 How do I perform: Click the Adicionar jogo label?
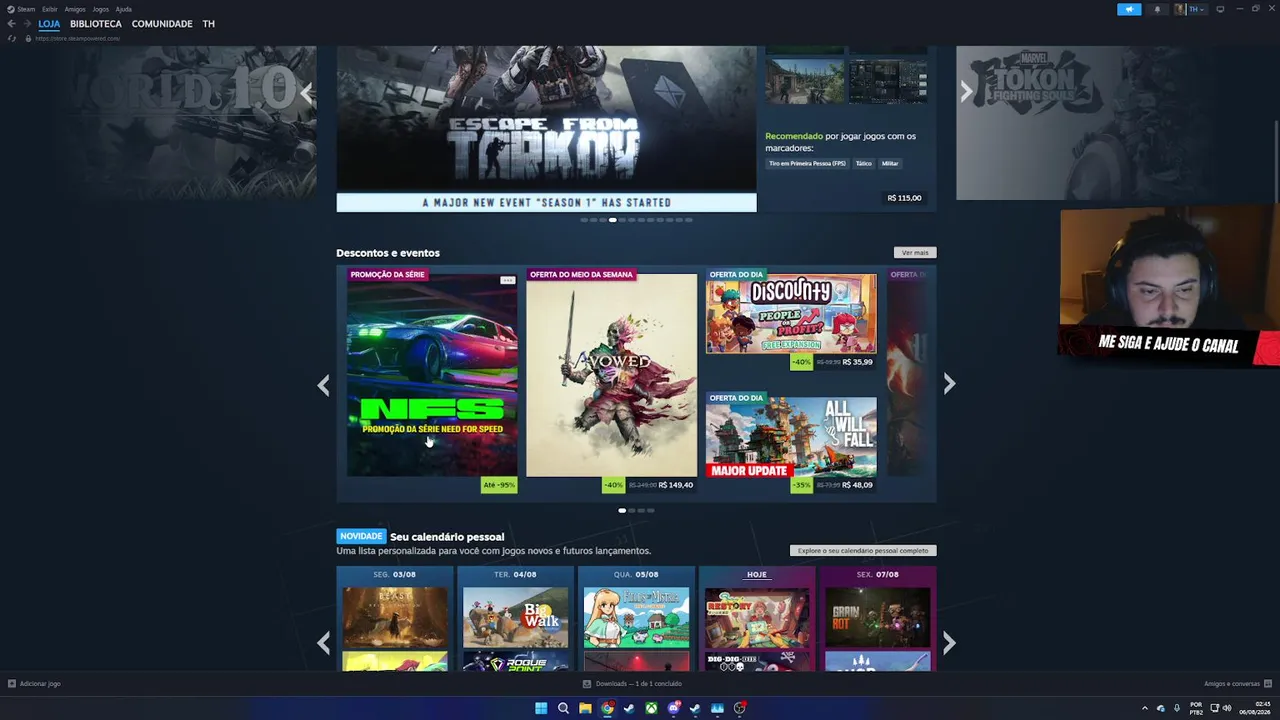pos(40,684)
